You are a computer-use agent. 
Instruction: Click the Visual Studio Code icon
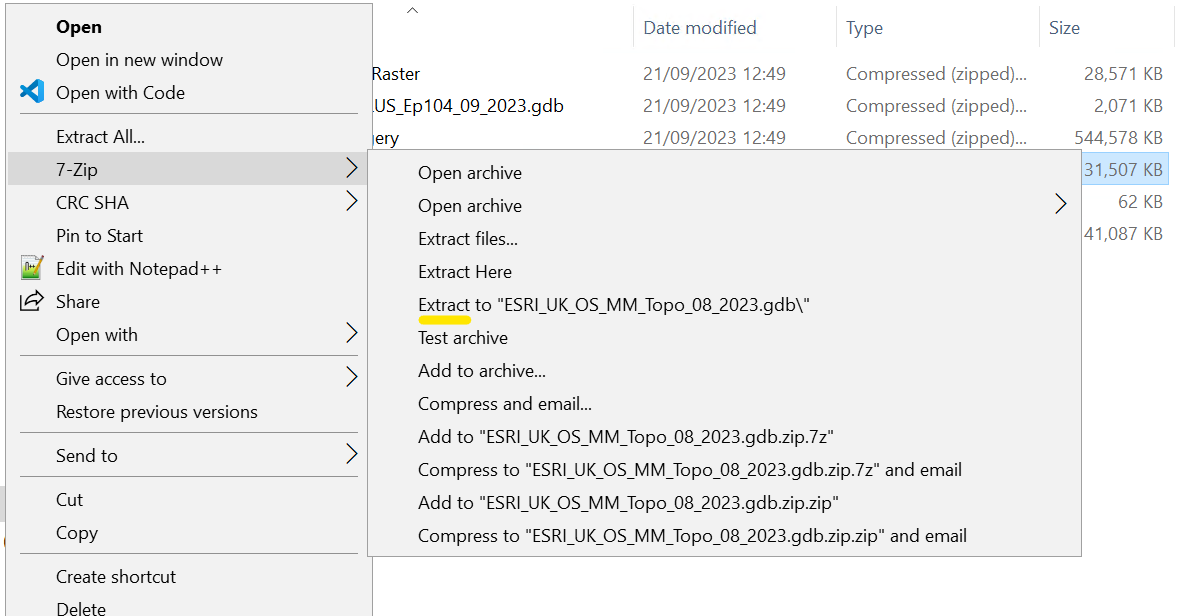pos(32,92)
